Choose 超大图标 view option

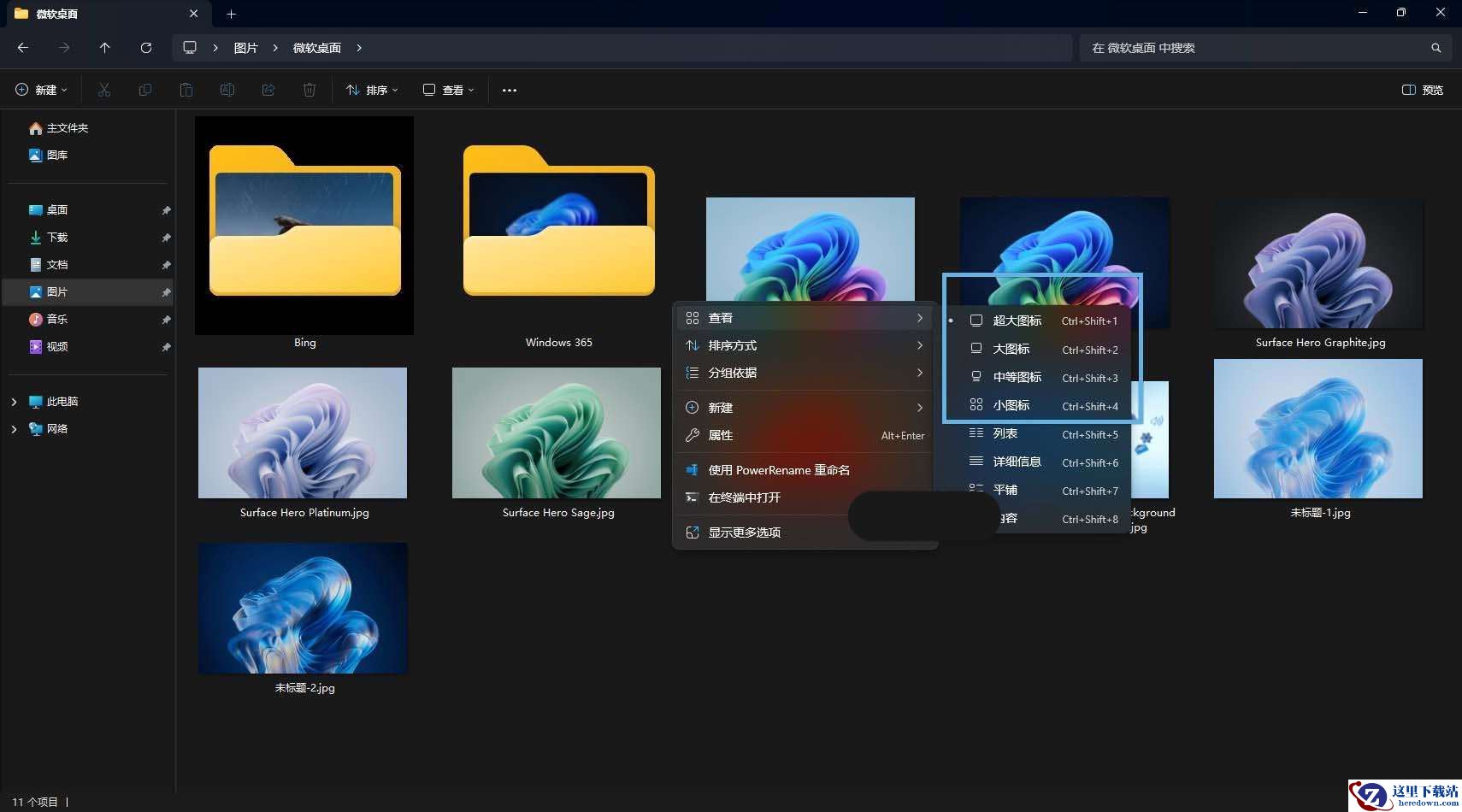(x=1043, y=321)
